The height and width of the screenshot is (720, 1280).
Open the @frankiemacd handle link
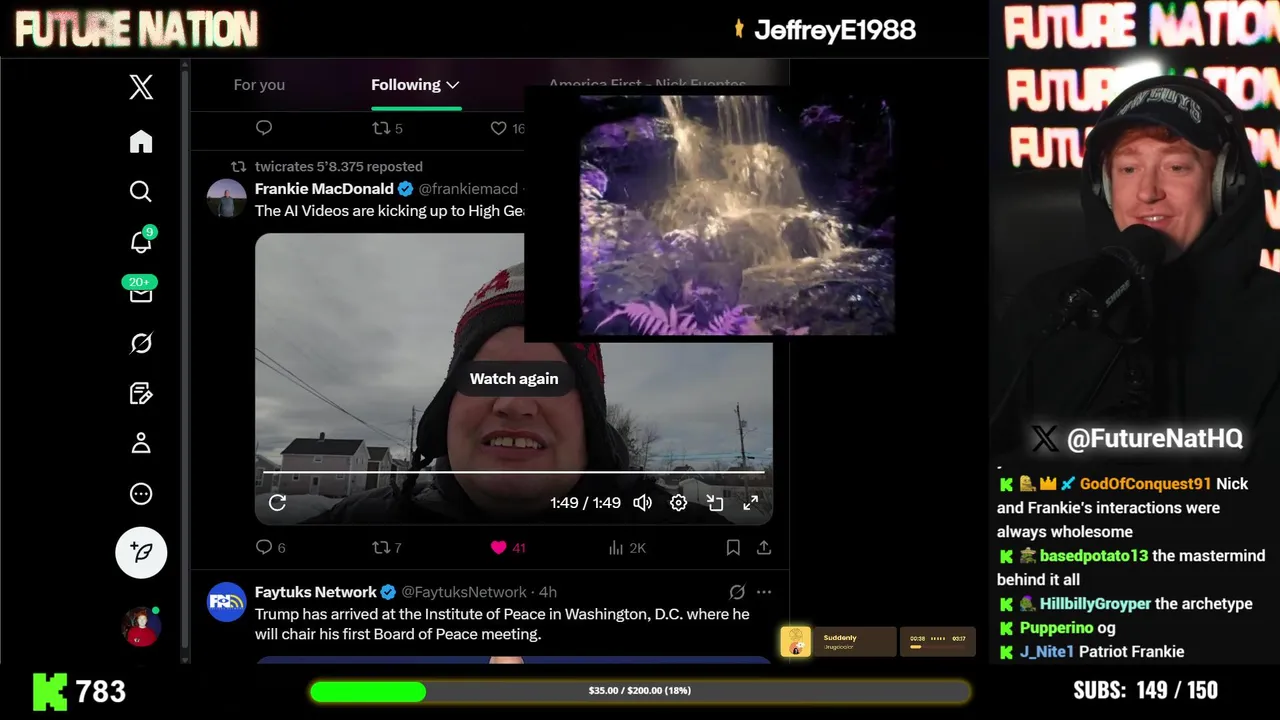coord(469,188)
